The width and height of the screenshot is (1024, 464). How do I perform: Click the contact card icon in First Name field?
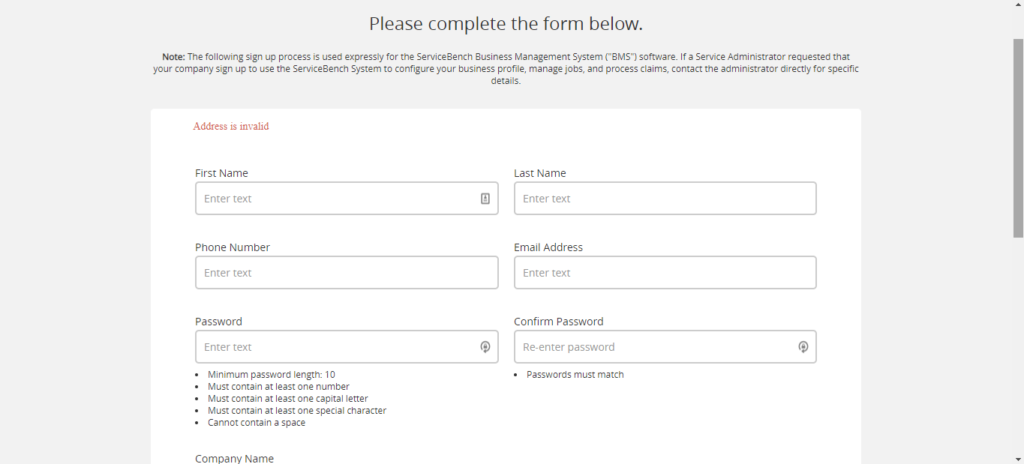[x=485, y=198]
